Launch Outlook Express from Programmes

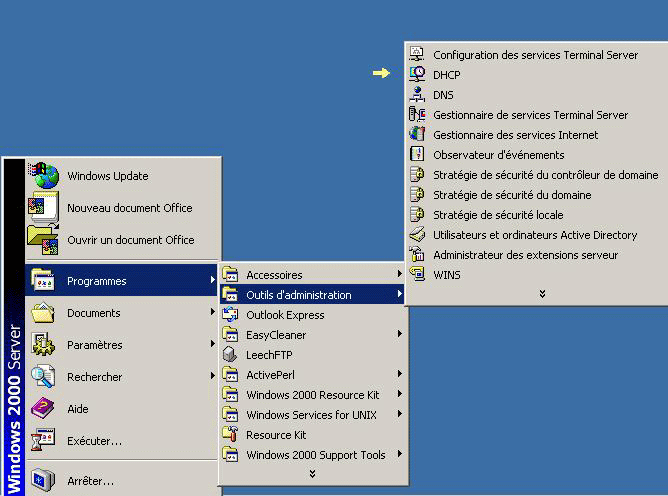[312, 314]
